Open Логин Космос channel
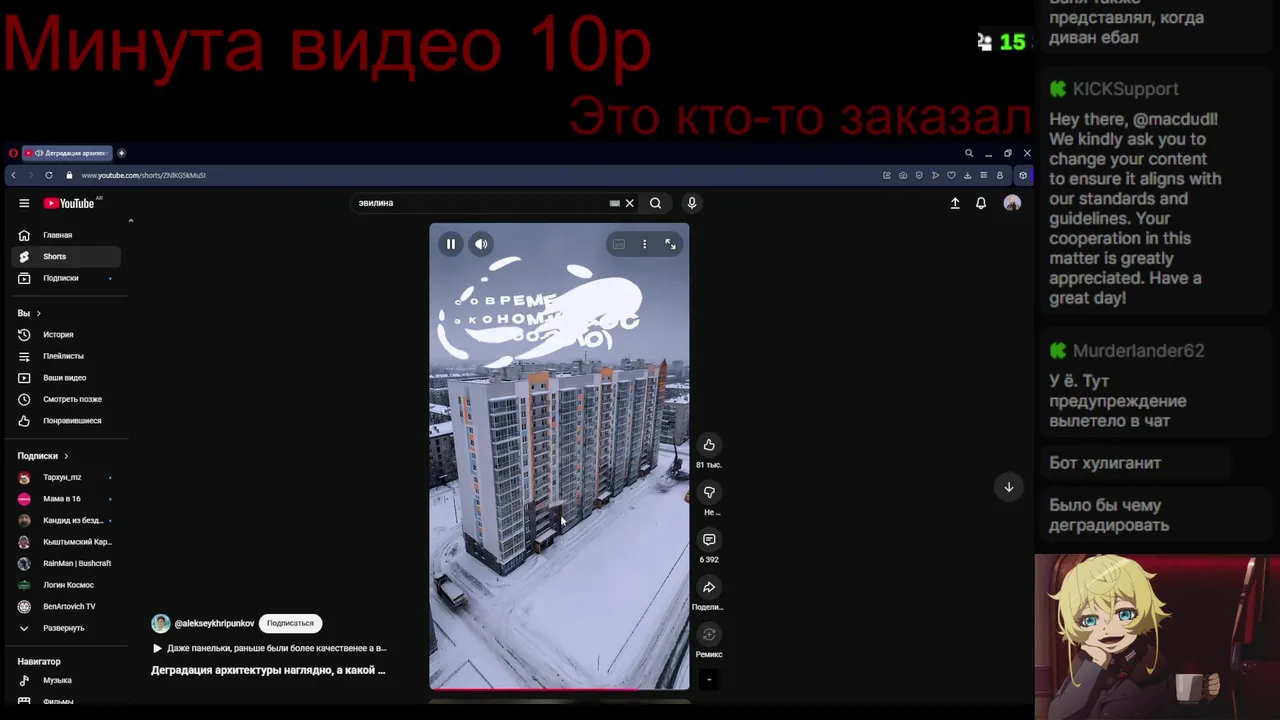 point(66,585)
